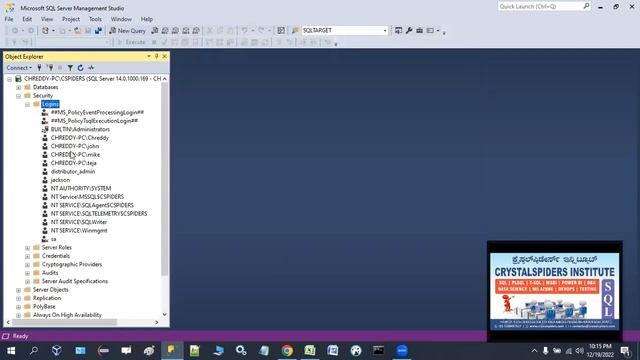Select the CHREDDY-PC\teja login
Viewport: 640px width, 360px height.
click(x=73, y=163)
